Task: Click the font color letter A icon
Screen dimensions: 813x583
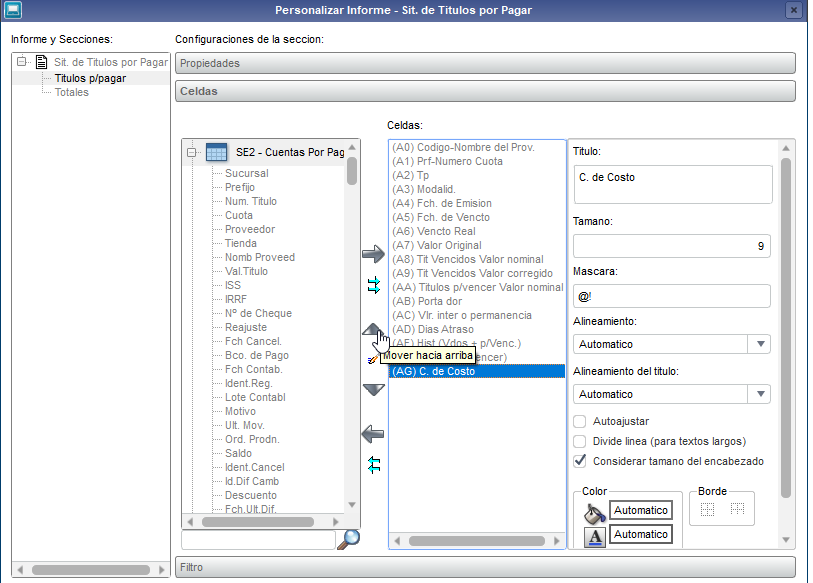Action: [x=595, y=537]
